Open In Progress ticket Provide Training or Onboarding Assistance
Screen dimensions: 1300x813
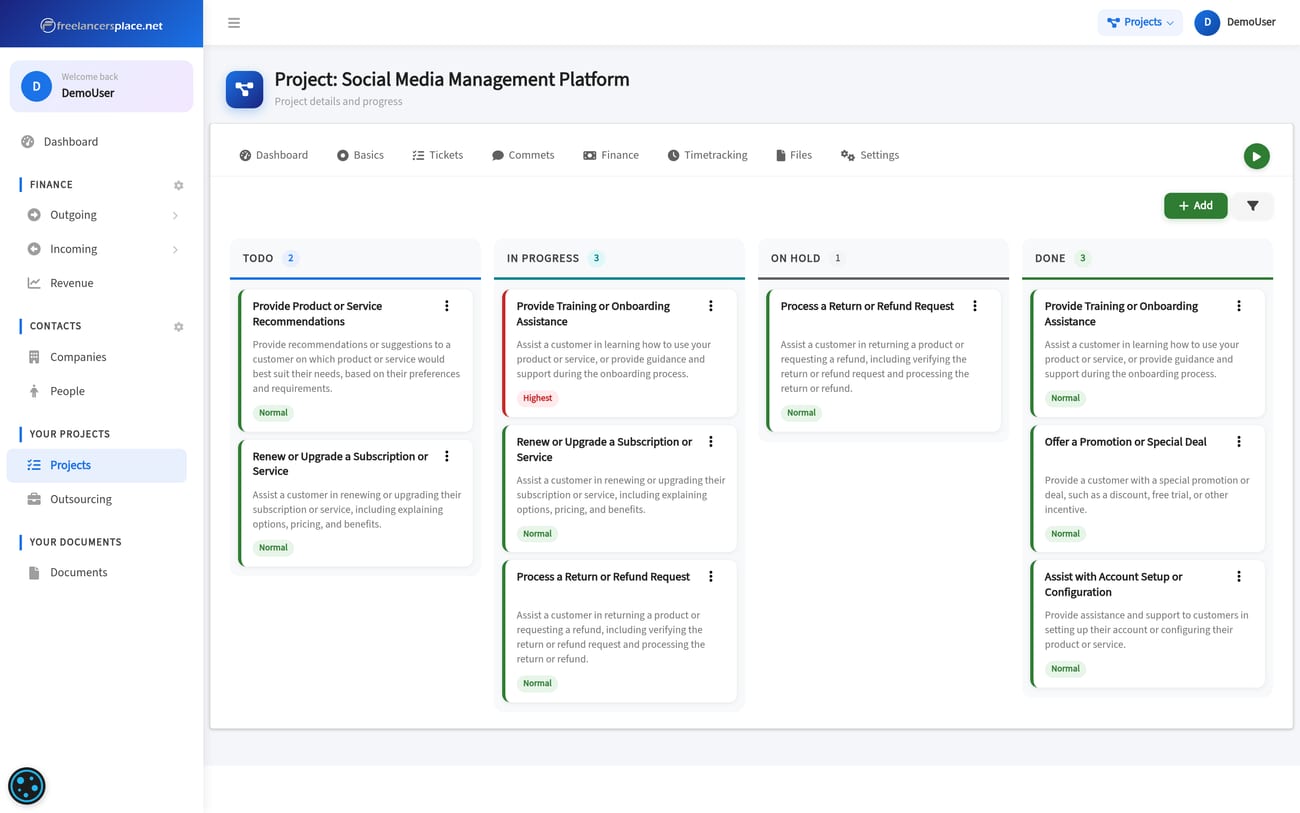[593, 314]
